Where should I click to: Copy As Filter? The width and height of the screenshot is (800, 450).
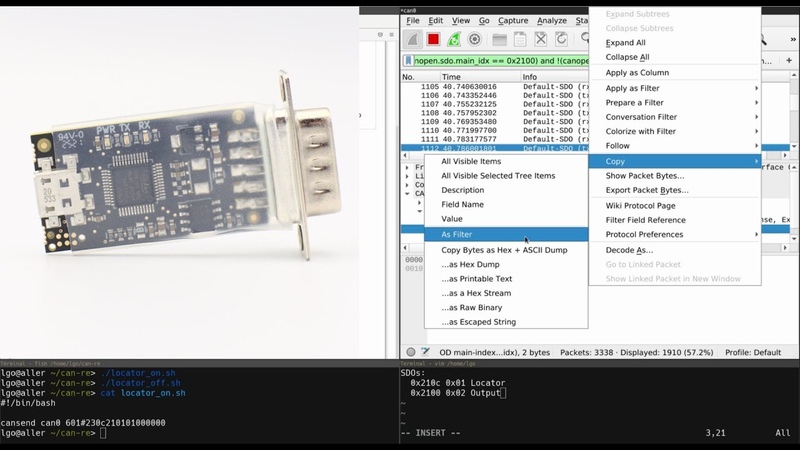(506, 234)
